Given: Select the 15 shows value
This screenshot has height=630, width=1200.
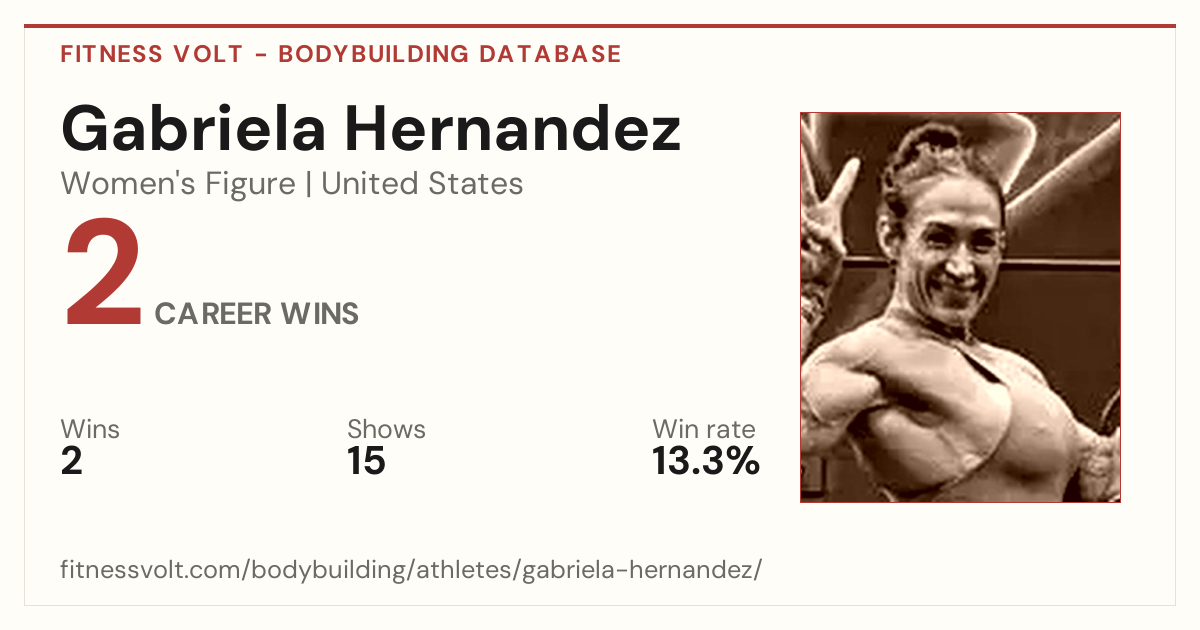Looking at the screenshot, I should pos(366,462).
